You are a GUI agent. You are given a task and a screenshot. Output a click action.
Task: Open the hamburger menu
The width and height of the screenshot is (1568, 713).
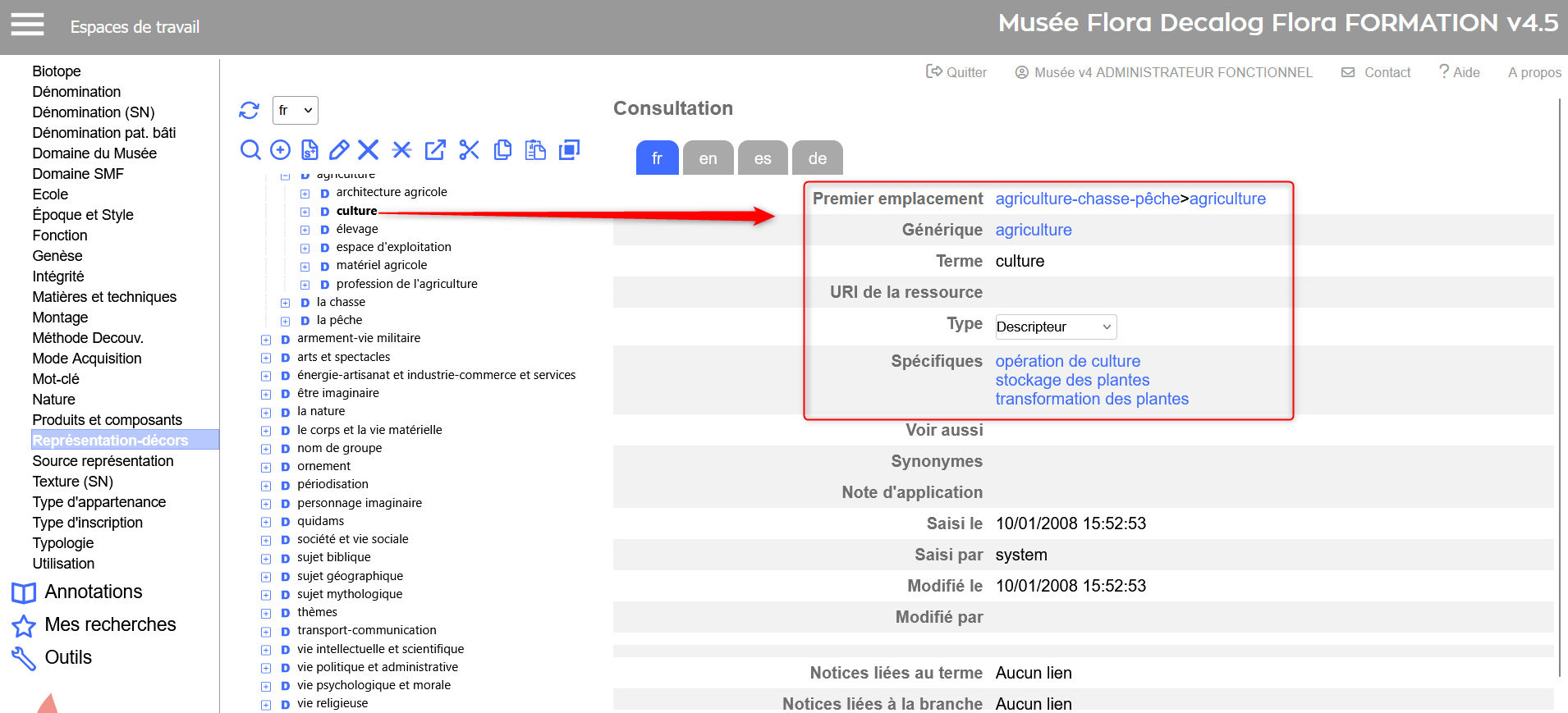click(27, 25)
